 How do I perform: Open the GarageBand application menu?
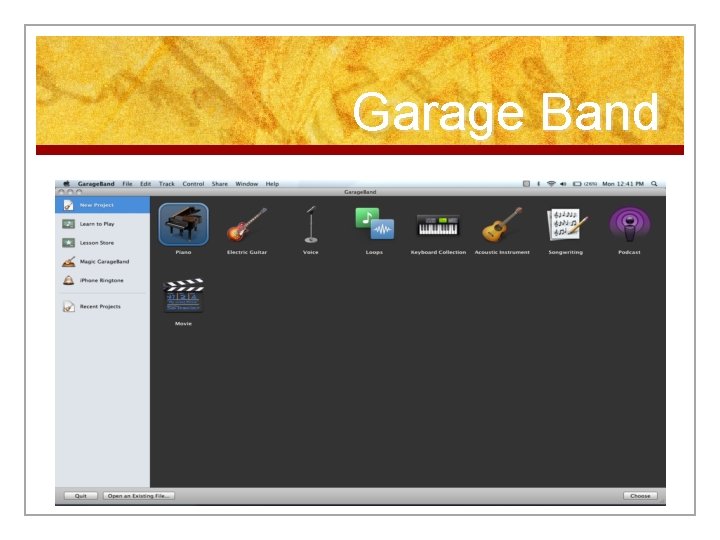click(x=96, y=184)
